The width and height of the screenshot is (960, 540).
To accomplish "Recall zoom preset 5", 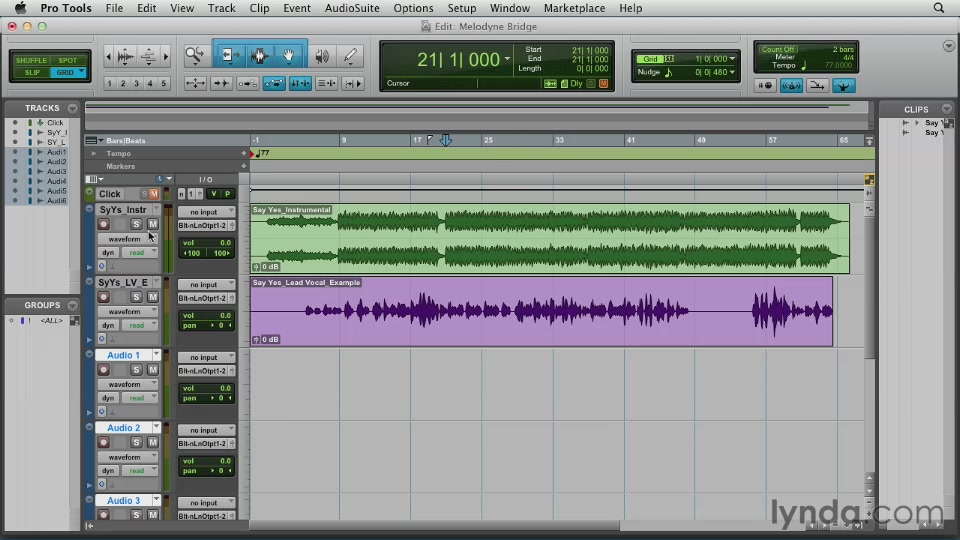I will pos(163,83).
